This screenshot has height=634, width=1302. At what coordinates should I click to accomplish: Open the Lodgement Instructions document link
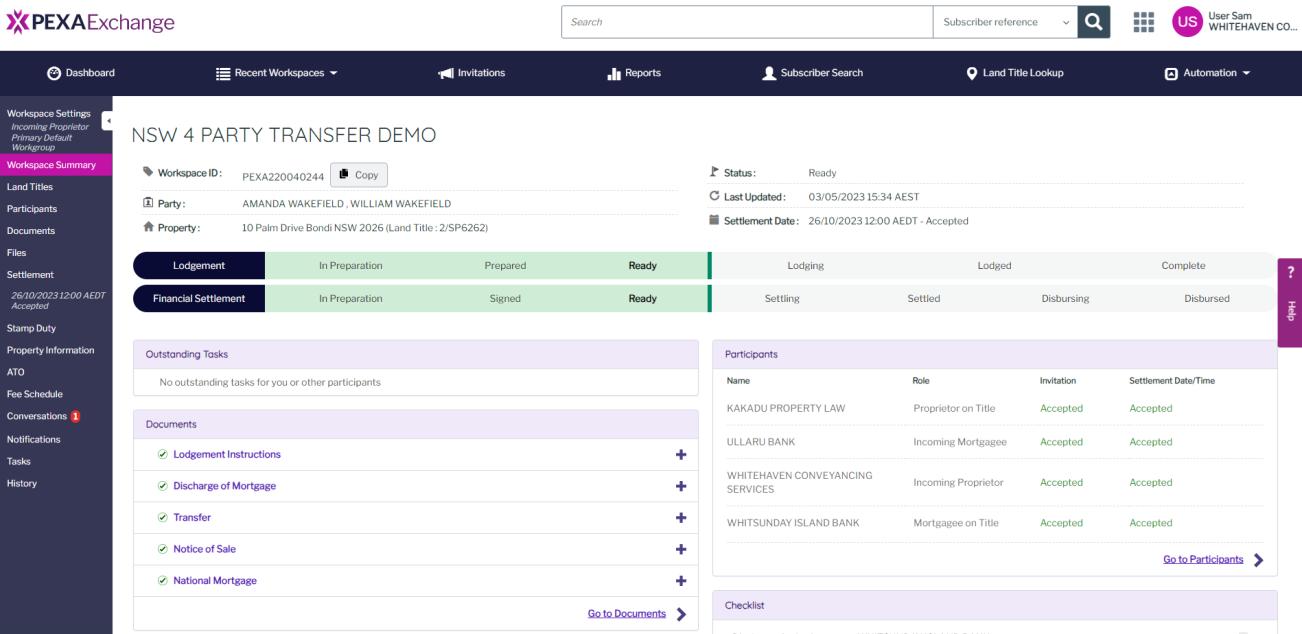tap(227, 454)
